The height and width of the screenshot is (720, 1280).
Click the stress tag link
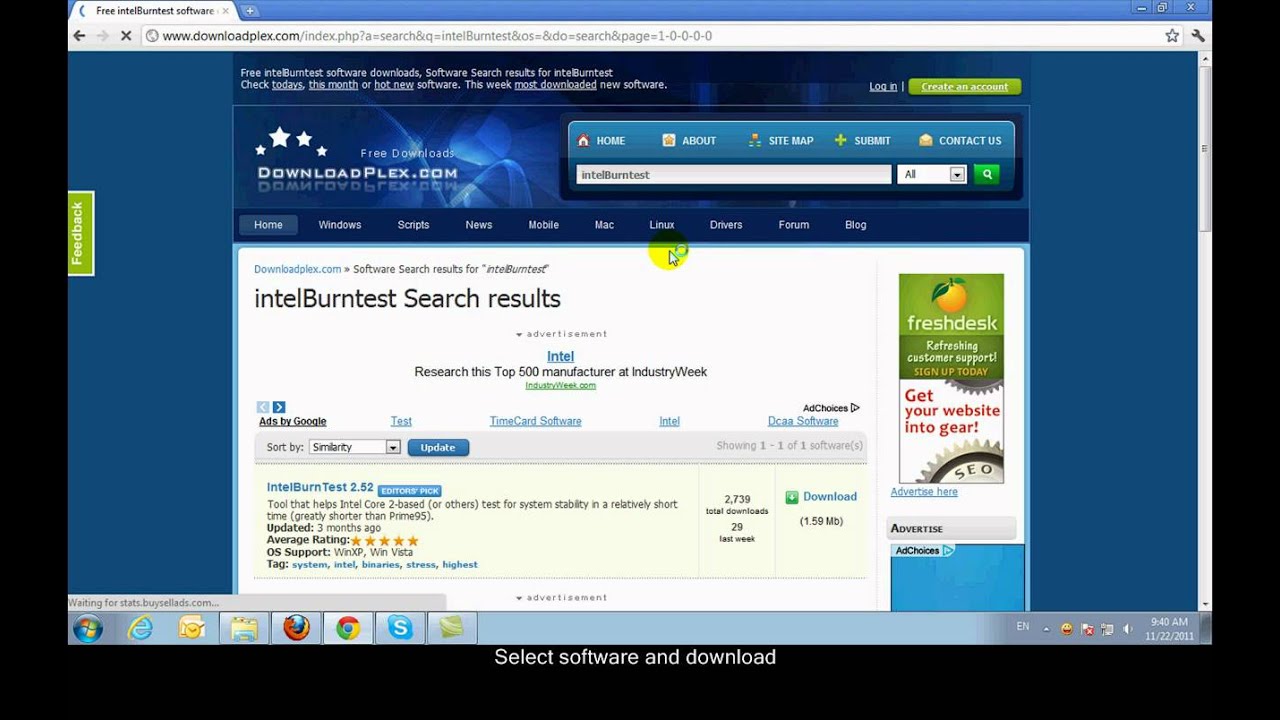(421, 565)
